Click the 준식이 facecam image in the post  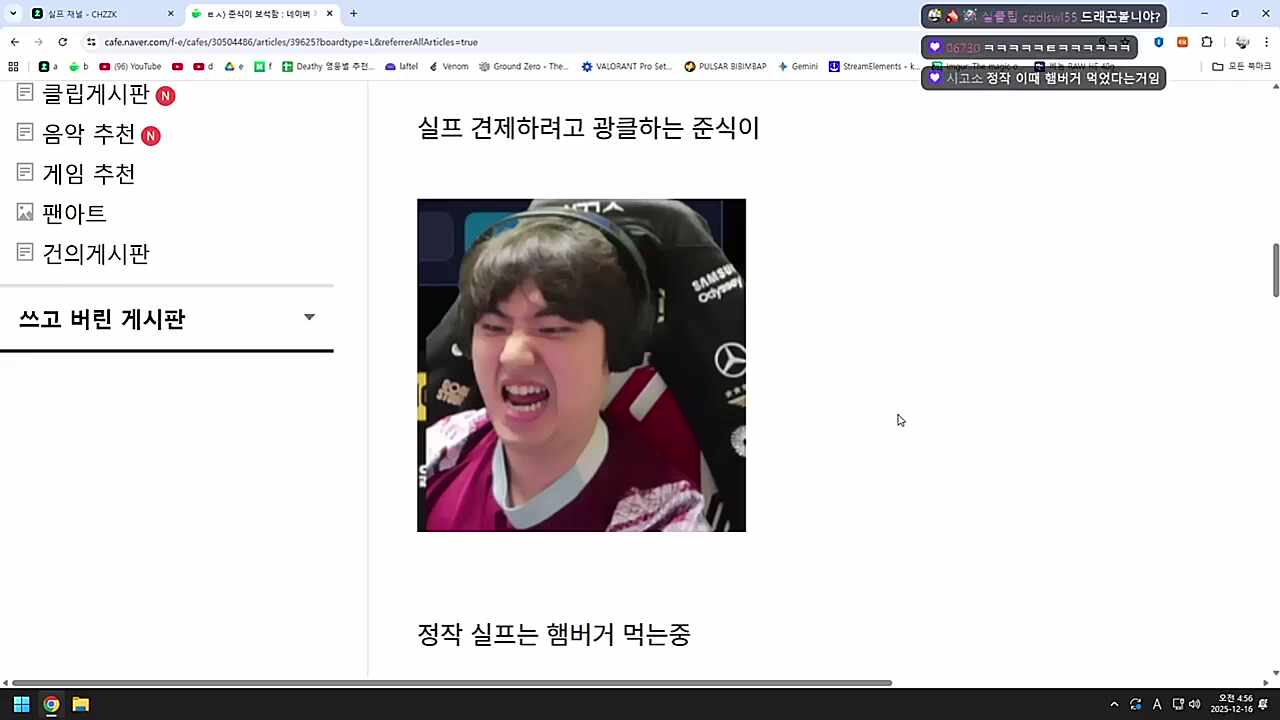(x=581, y=365)
